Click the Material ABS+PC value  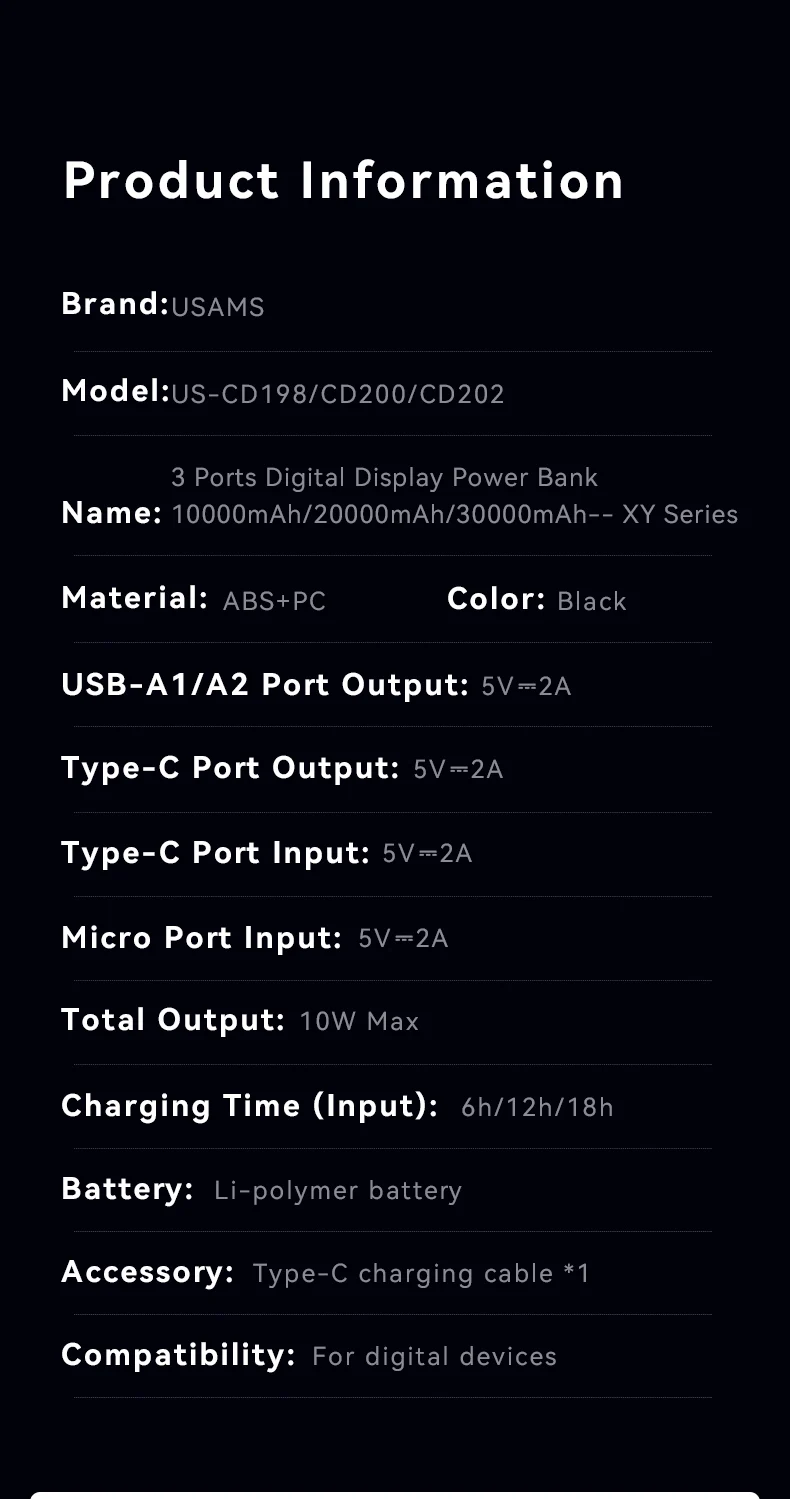coord(274,601)
